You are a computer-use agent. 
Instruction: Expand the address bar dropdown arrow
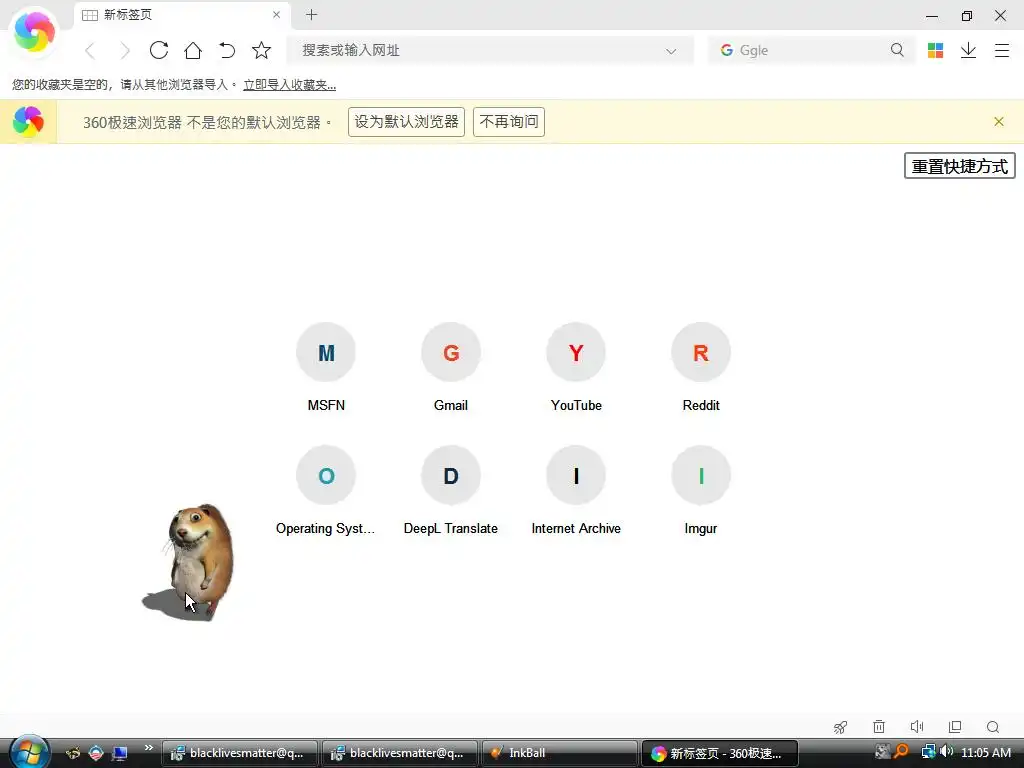671,51
